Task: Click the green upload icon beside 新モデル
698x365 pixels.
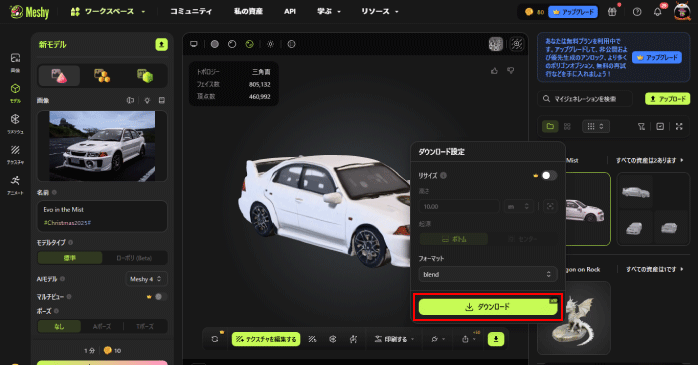Action: [161, 45]
